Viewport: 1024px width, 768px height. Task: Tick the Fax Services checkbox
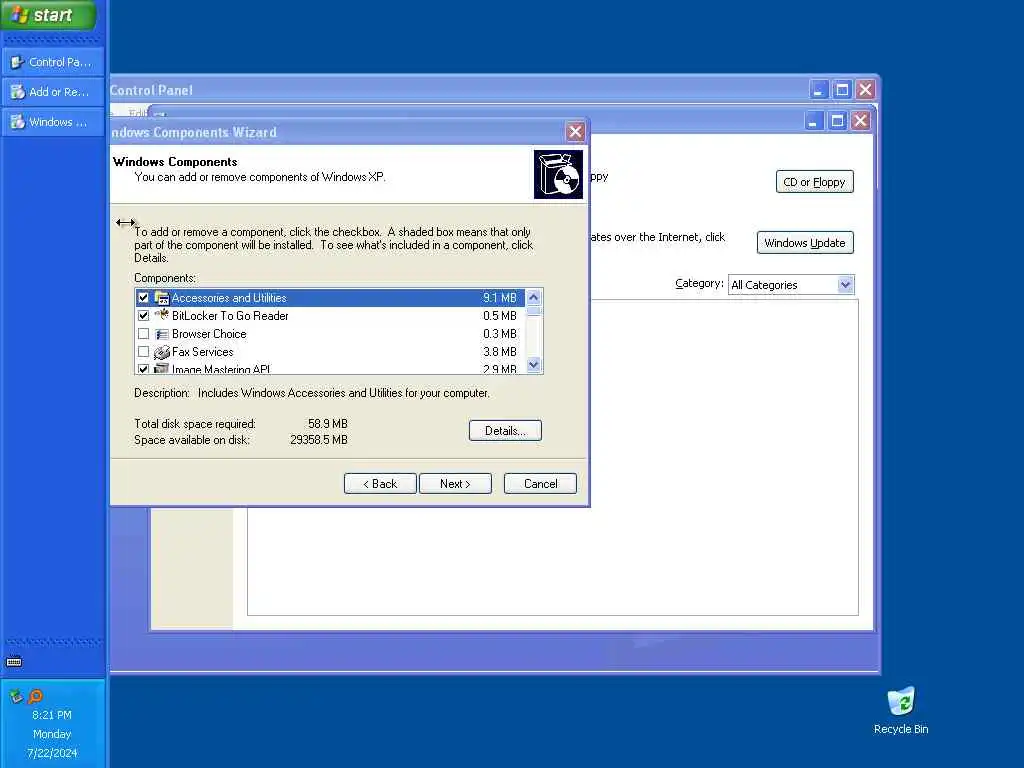(144, 351)
